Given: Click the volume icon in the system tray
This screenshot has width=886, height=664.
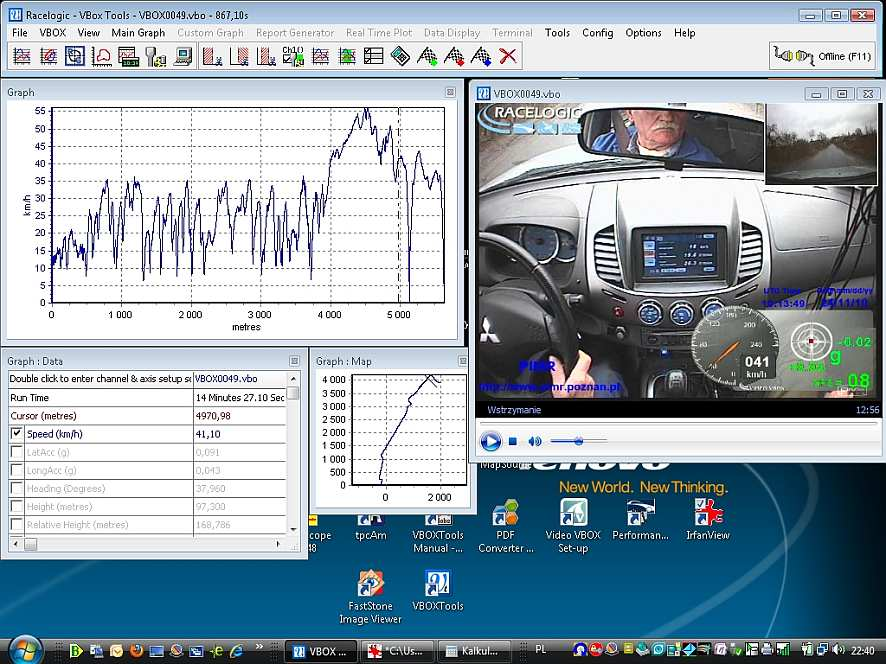Looking at the screenshot, I should point(838,650).
